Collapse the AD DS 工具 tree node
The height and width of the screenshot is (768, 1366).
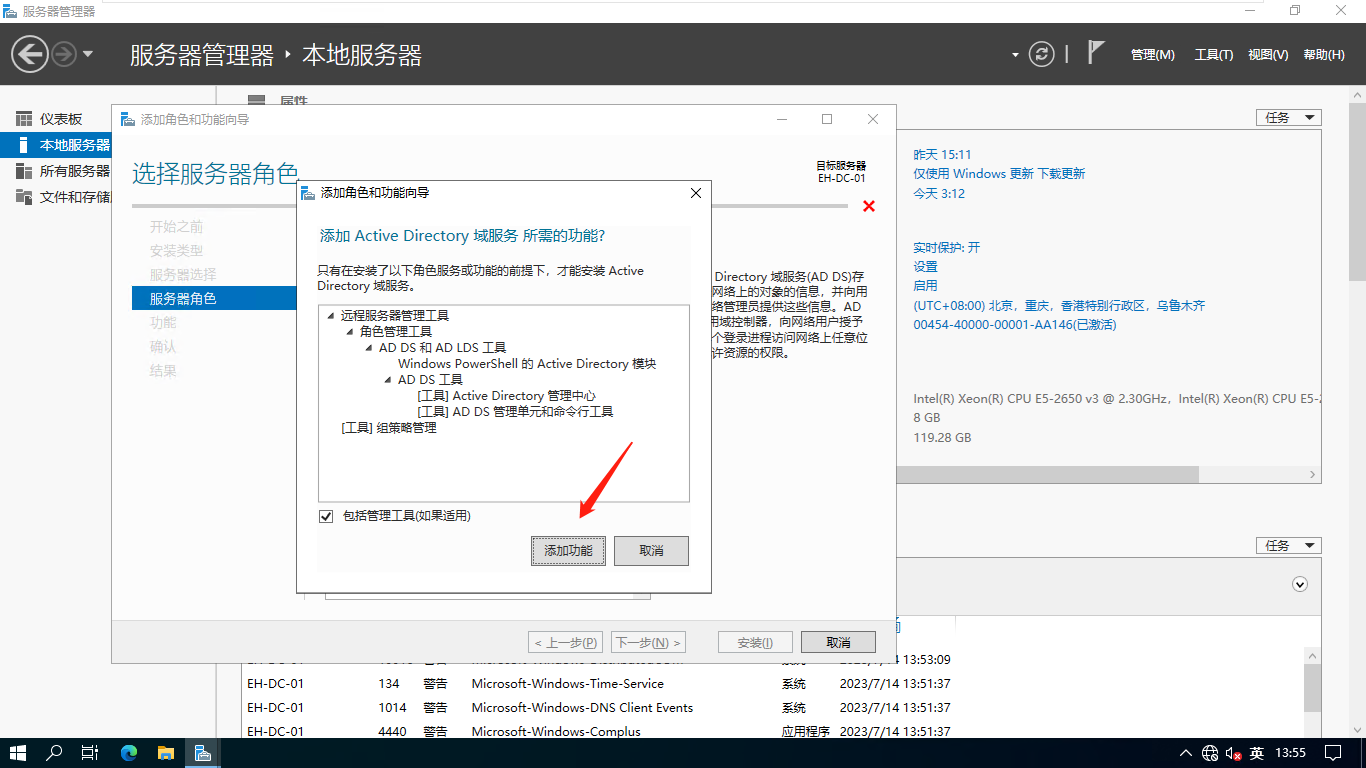pyautogui.click(x=388, y=380)
